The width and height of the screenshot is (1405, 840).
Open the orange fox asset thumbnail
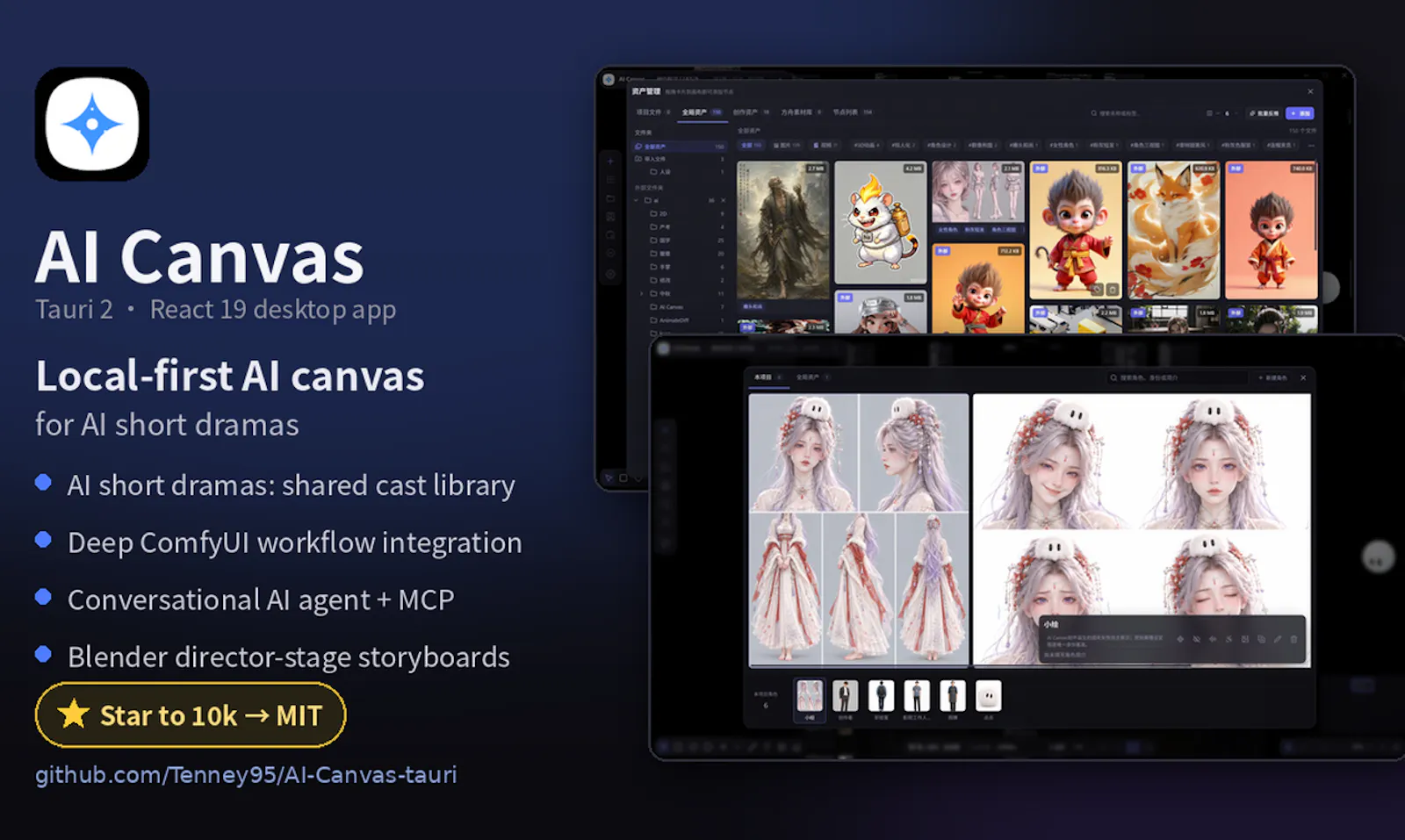pyautogui.click(x=1173, y=230)
